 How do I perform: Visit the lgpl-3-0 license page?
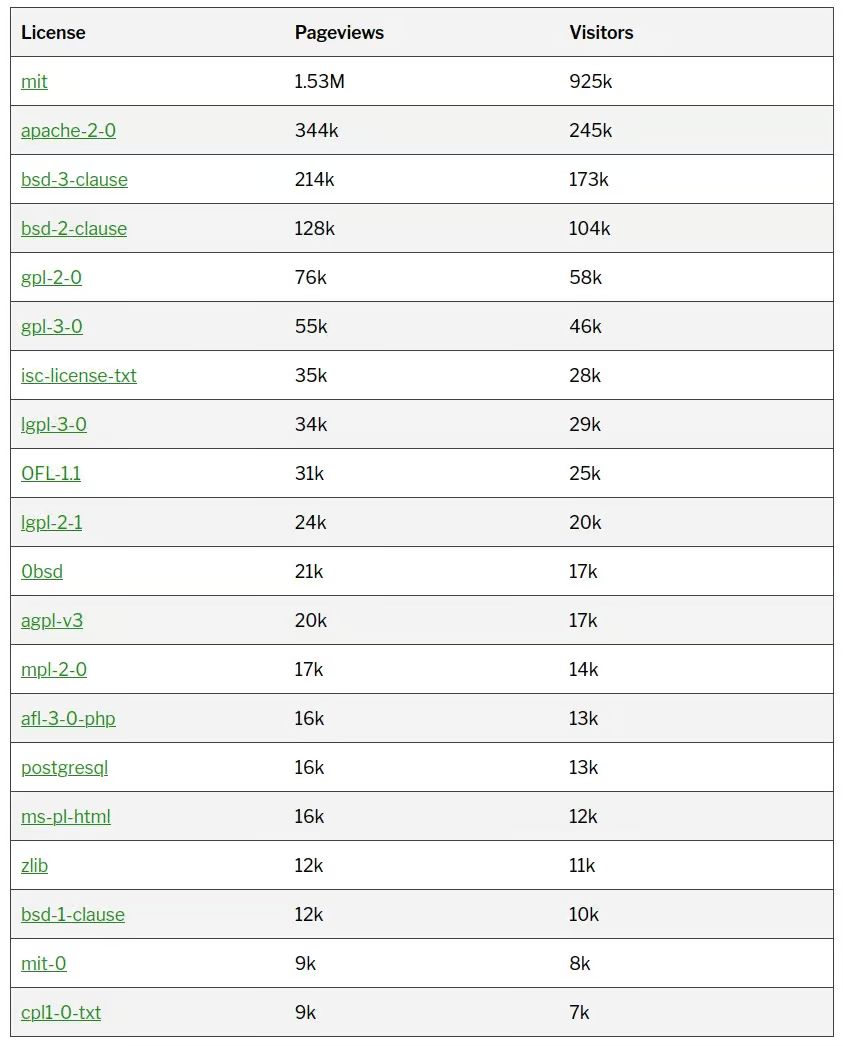click(x=53, y=425)
